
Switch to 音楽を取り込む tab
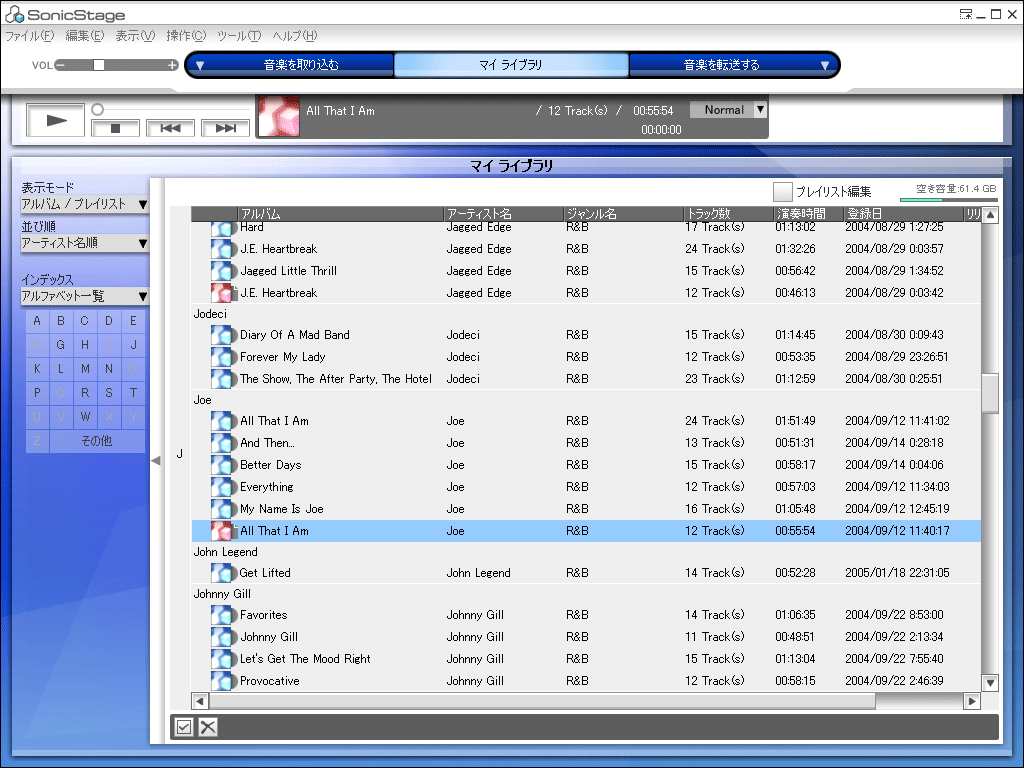(301, 65)
